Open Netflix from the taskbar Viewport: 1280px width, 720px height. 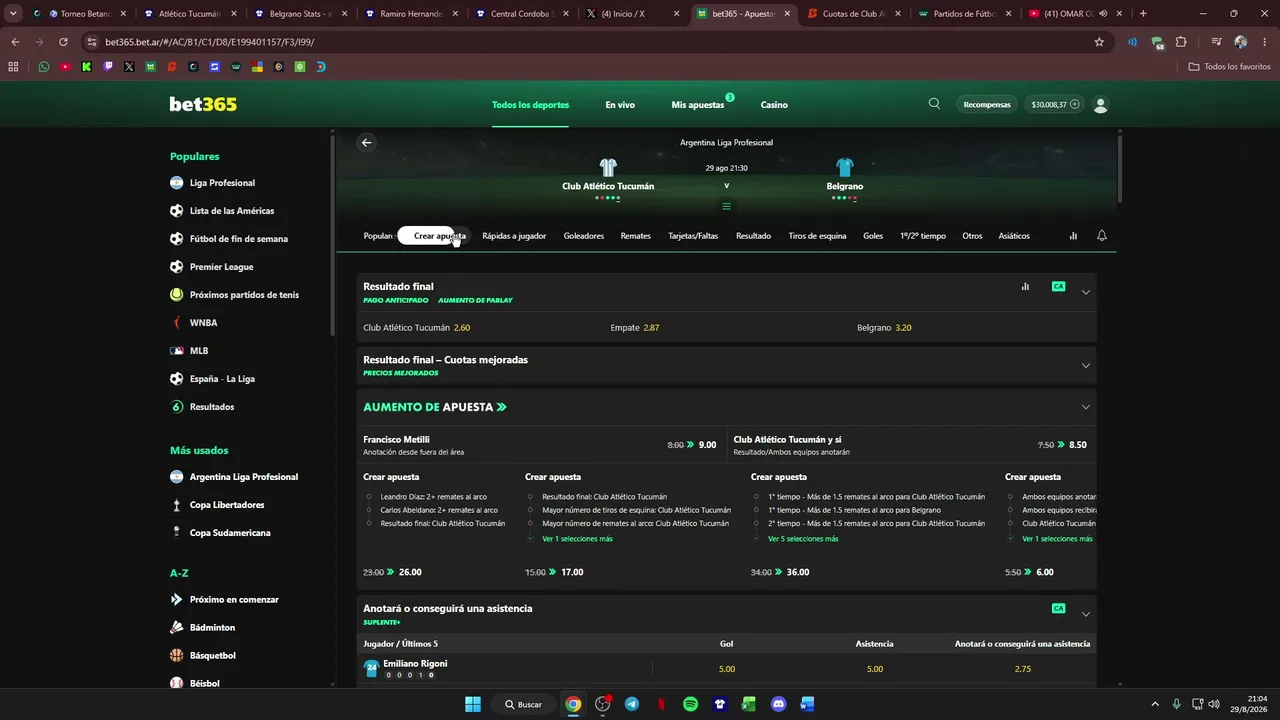pyautogui.click(x=661, y=704)
